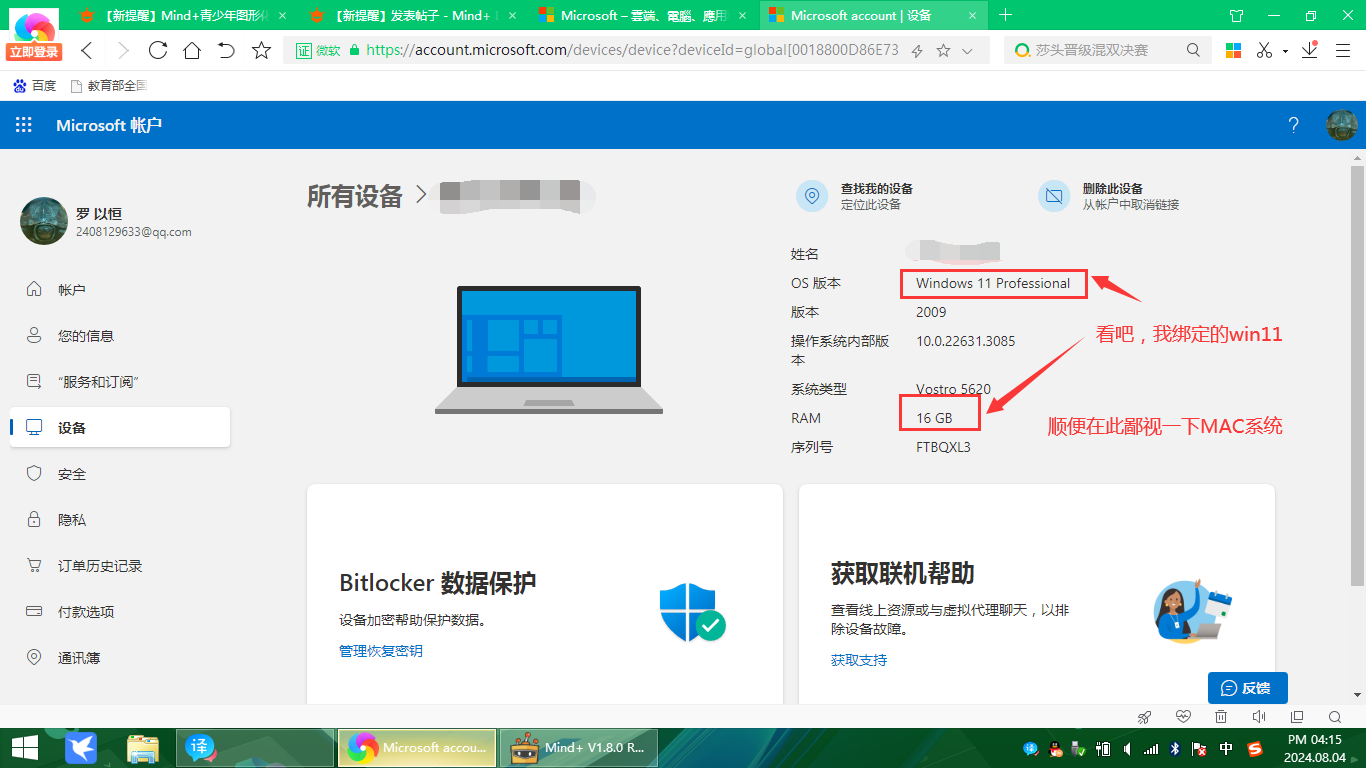Image resolution: width=1366 pixels, height=768 pixels.
Task: Click the help question mark icon
Action: pyautogui.click(x=1293, y=125)
